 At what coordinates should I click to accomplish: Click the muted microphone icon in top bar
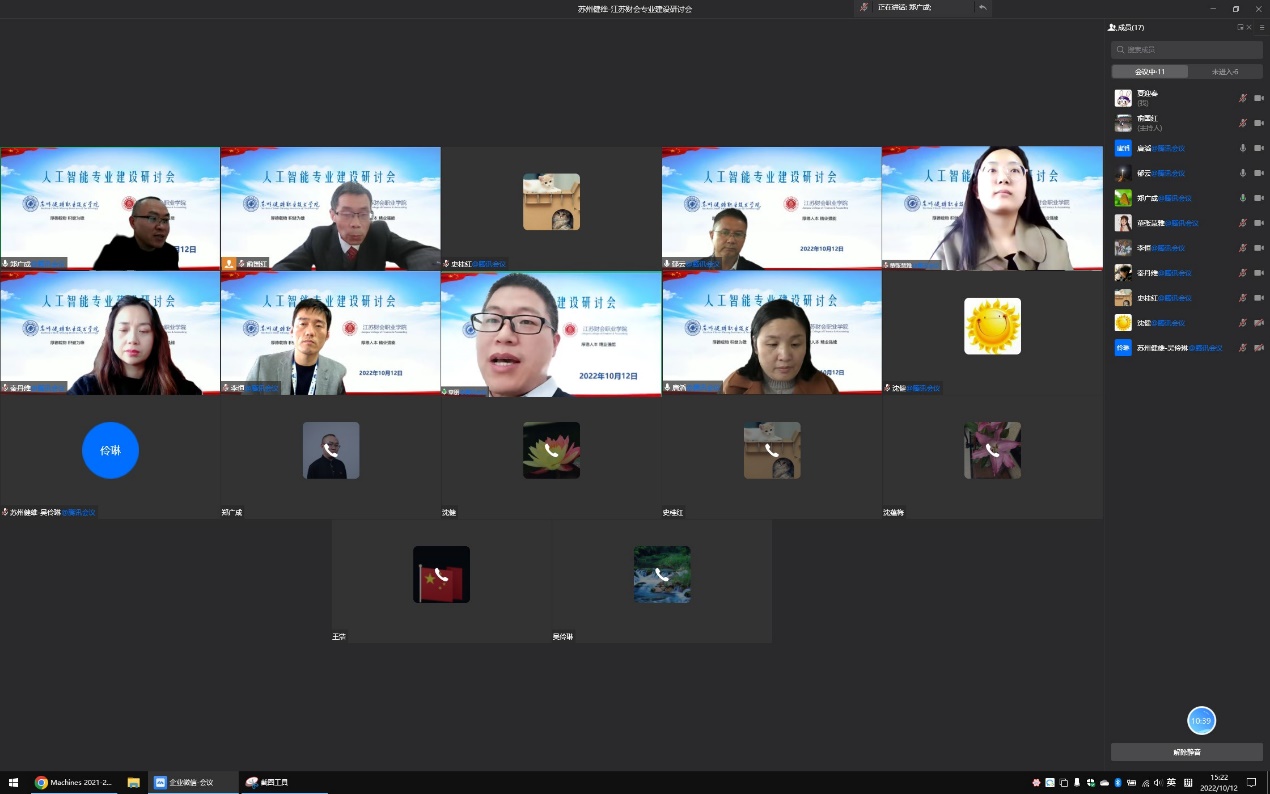[x=864, y=8]
